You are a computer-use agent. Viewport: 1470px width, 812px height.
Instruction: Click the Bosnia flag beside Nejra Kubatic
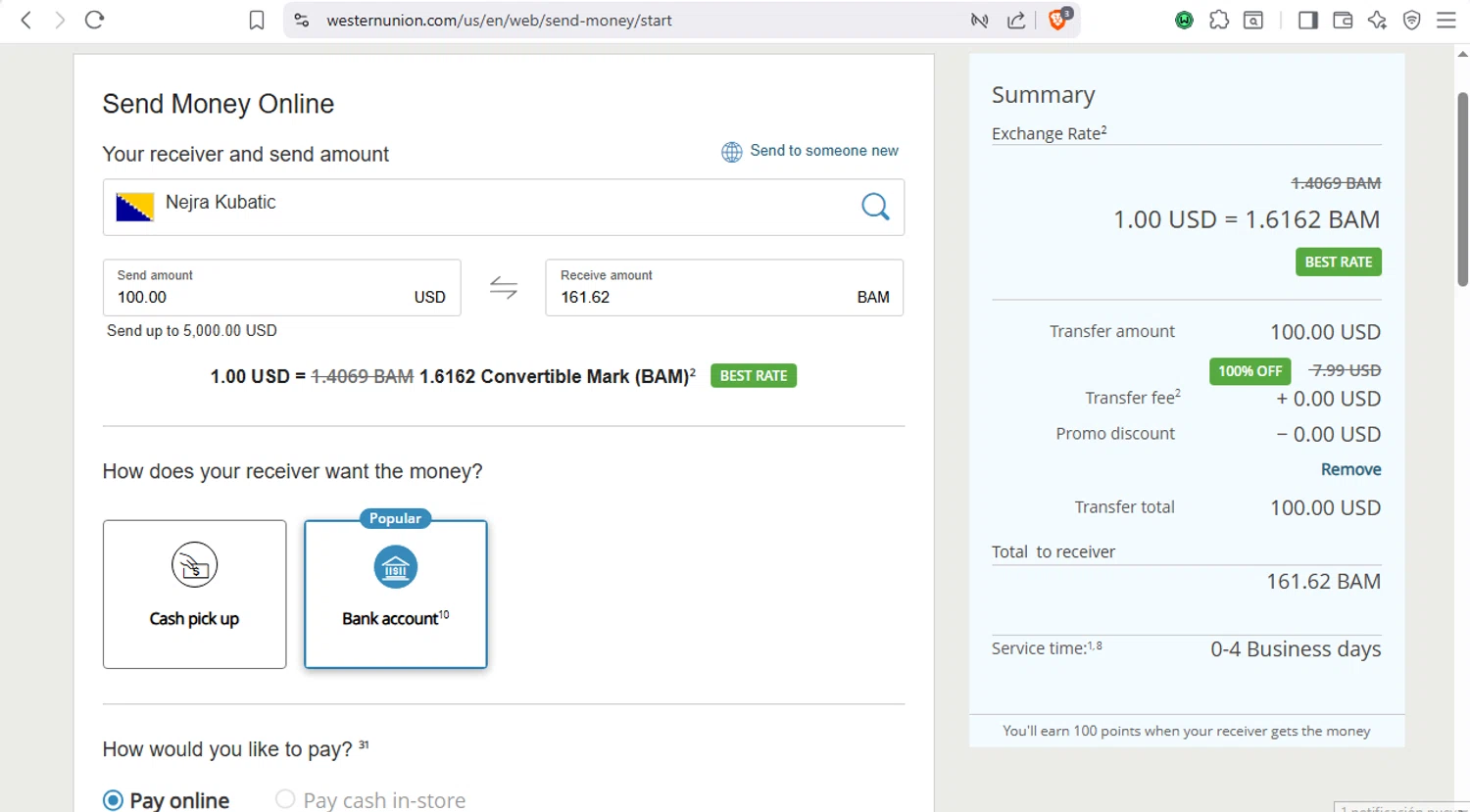(x=134, y=207)
